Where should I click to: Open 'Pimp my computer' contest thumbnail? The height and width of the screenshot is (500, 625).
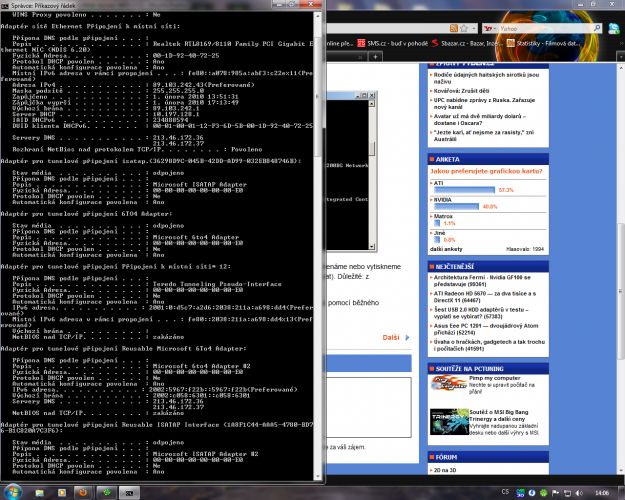coord(448,383)
